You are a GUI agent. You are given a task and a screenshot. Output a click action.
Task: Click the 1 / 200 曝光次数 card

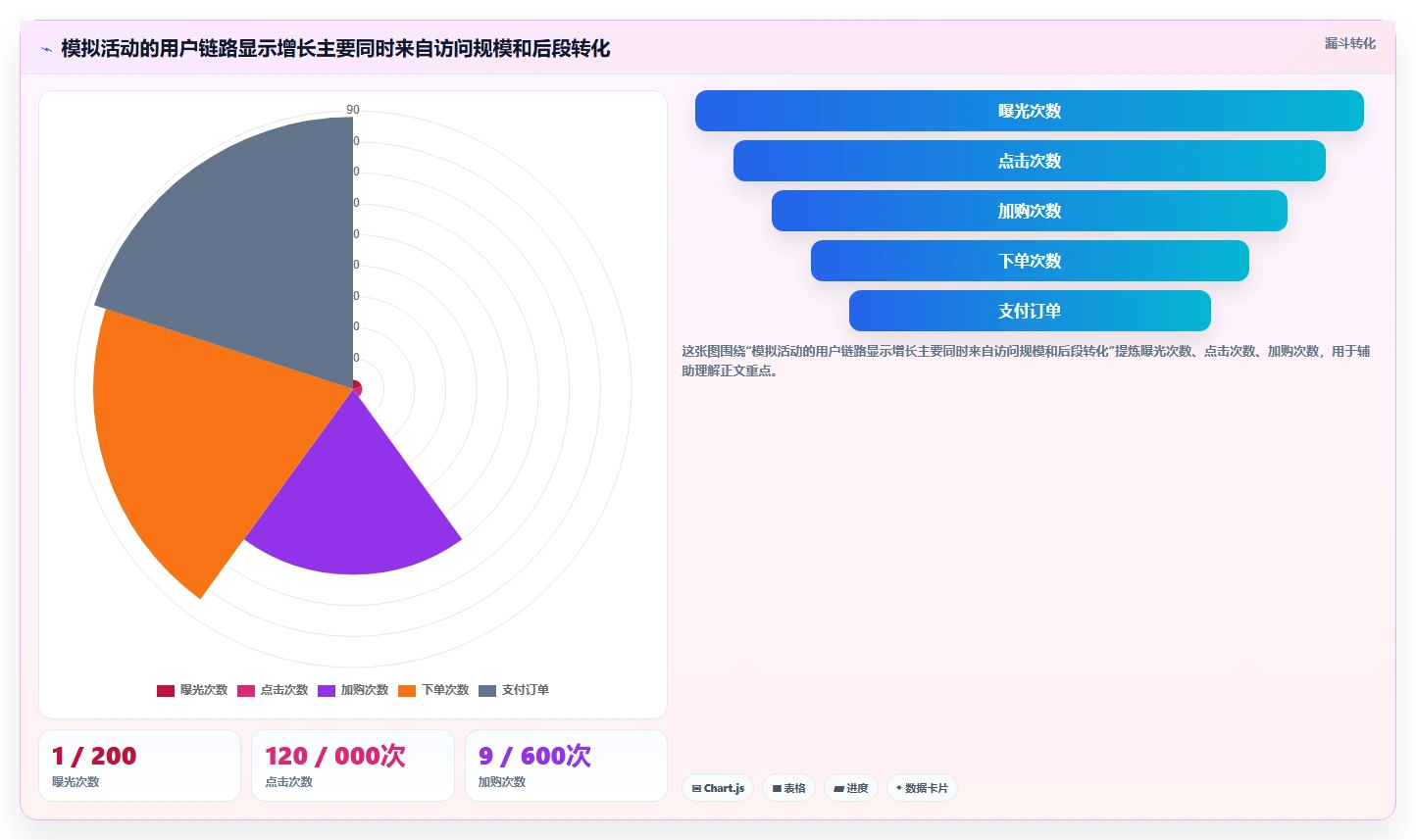[x=139, y=766]
